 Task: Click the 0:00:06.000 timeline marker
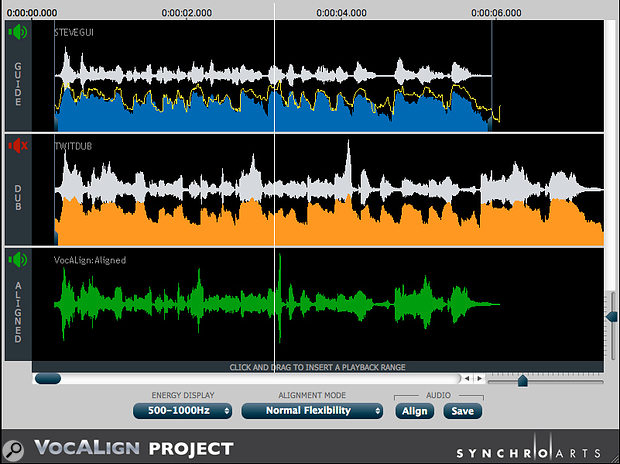(x=496, y=13)
